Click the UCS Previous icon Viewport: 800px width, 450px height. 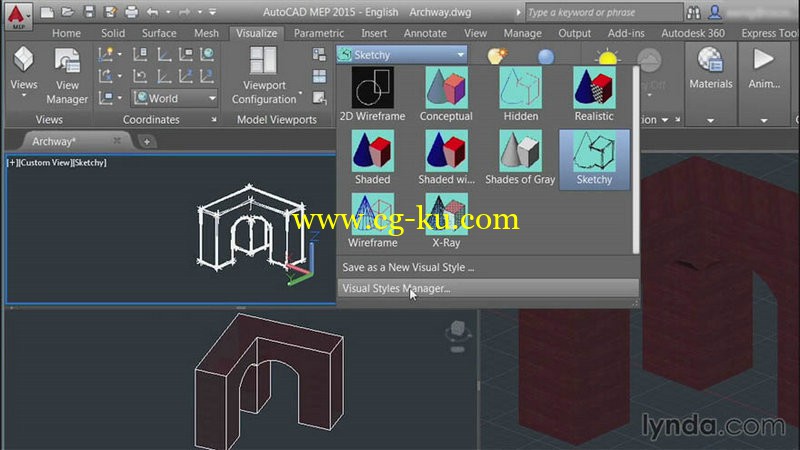tap(140, 77)
